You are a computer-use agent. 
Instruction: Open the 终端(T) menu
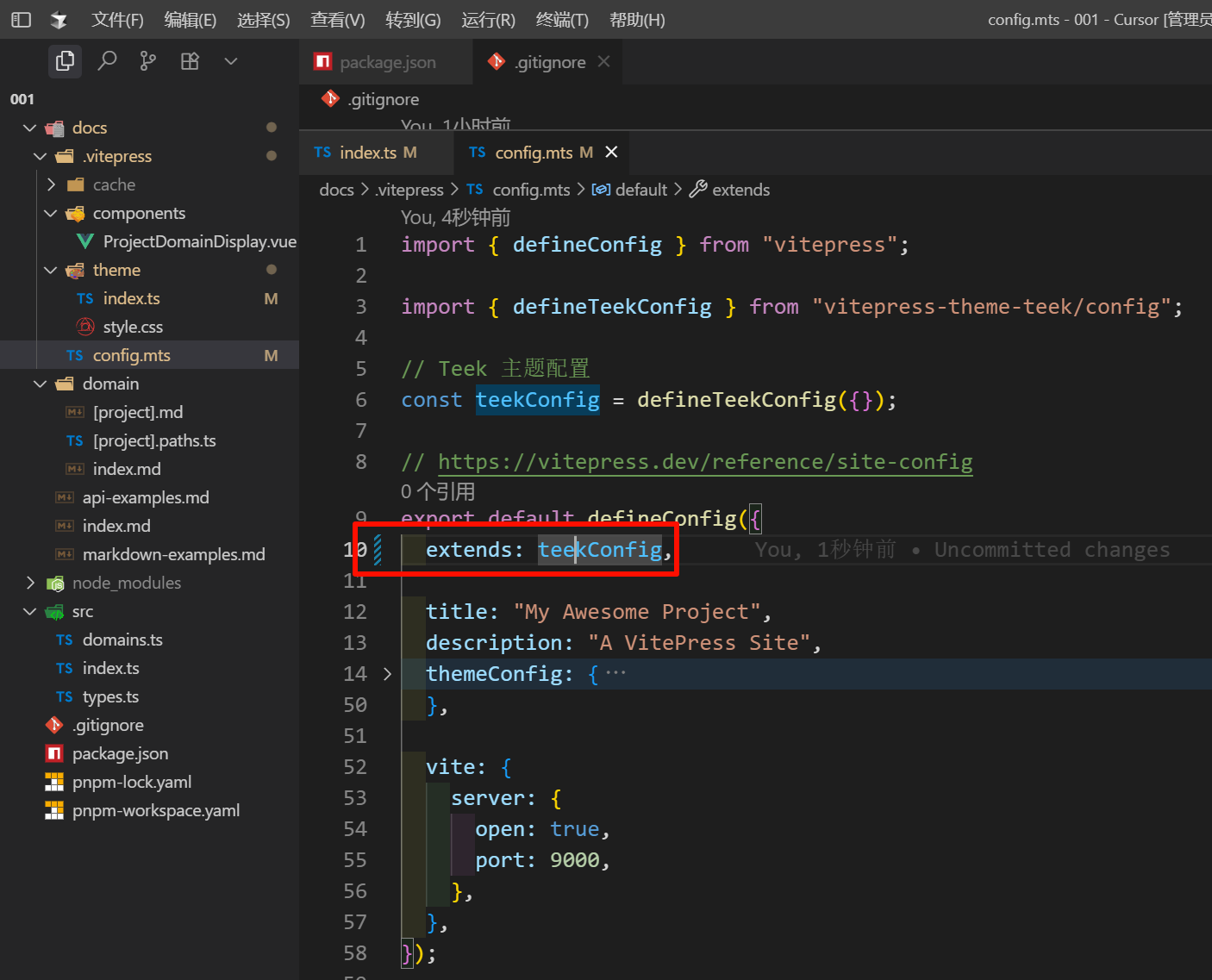562,20
